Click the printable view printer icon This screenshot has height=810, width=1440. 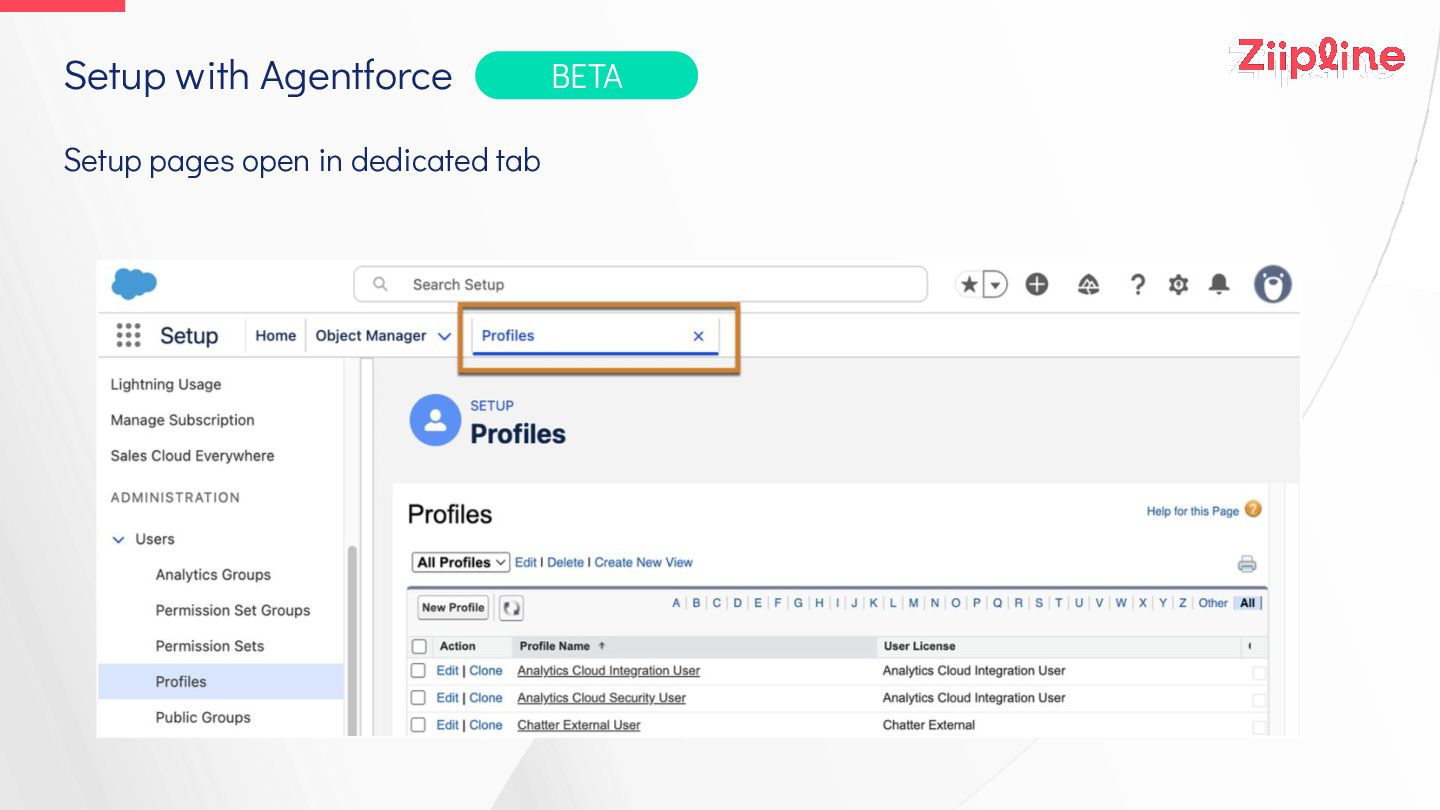coord(1247,564)
